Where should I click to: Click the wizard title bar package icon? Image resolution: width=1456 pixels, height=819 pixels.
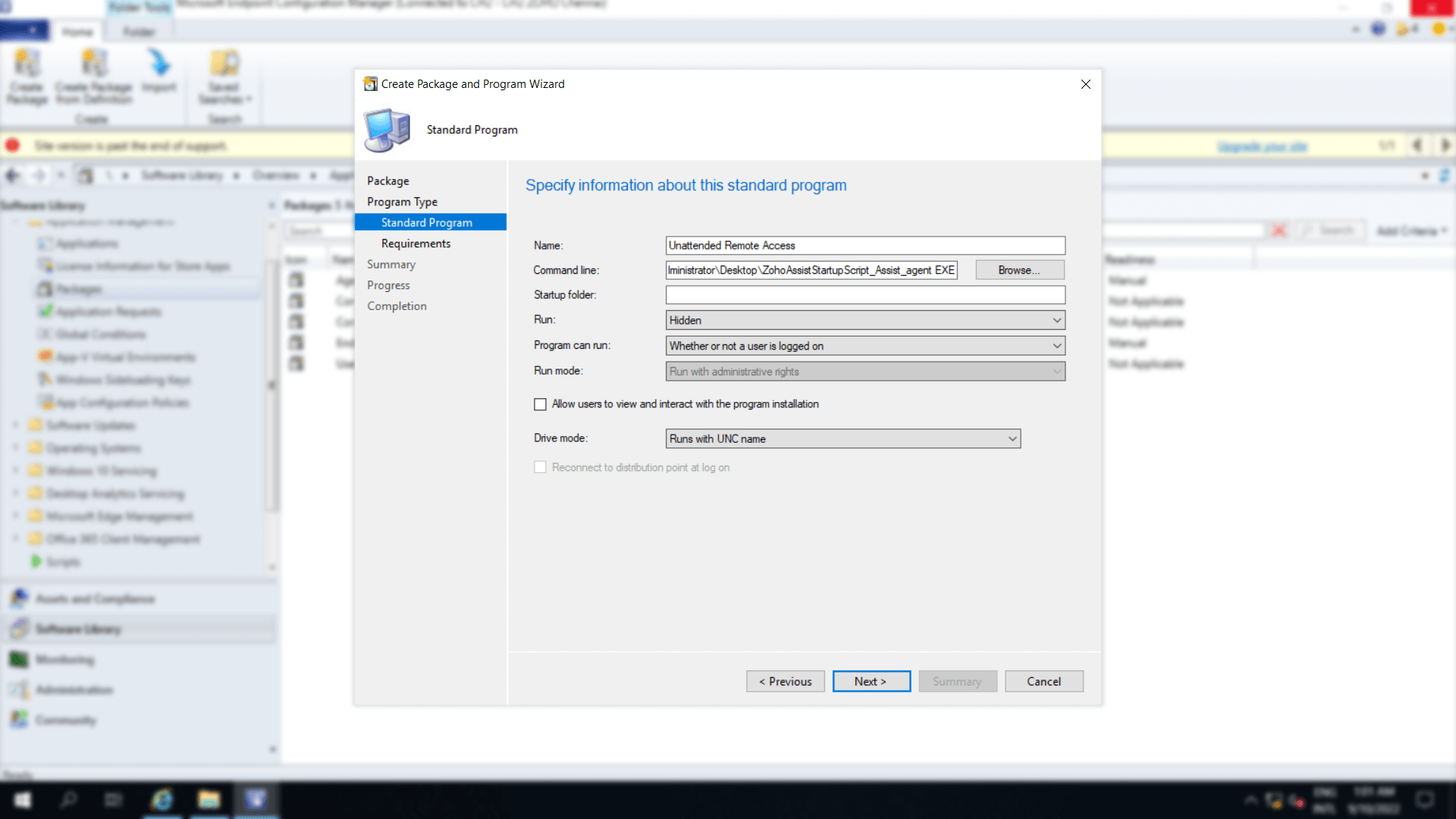click(370, 84)
